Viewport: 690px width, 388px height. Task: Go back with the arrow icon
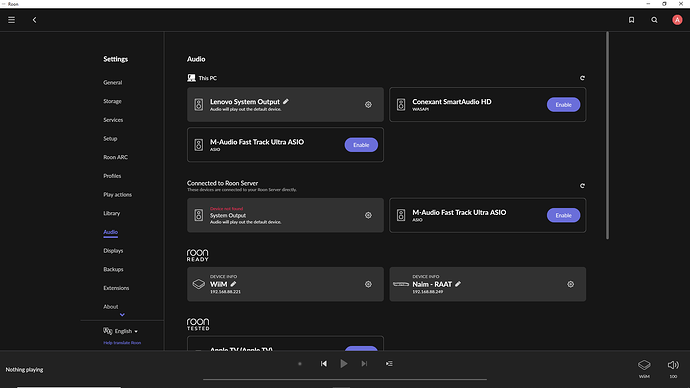[x=34, y=20]
